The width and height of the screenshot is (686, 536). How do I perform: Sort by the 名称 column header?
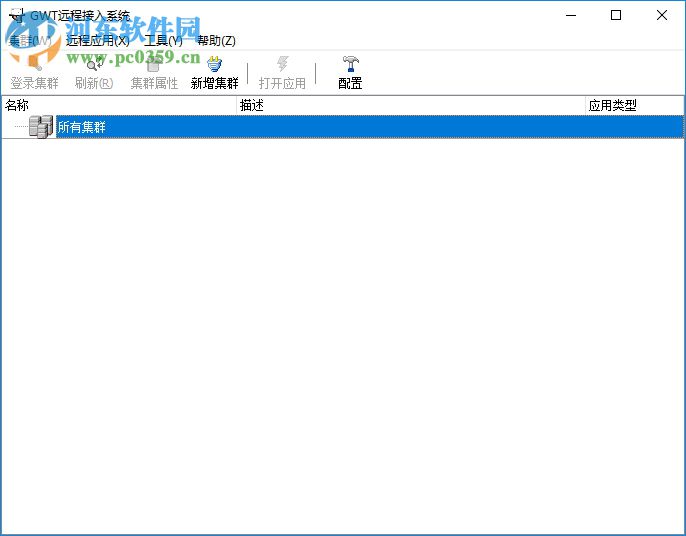[x=119, y=105]
